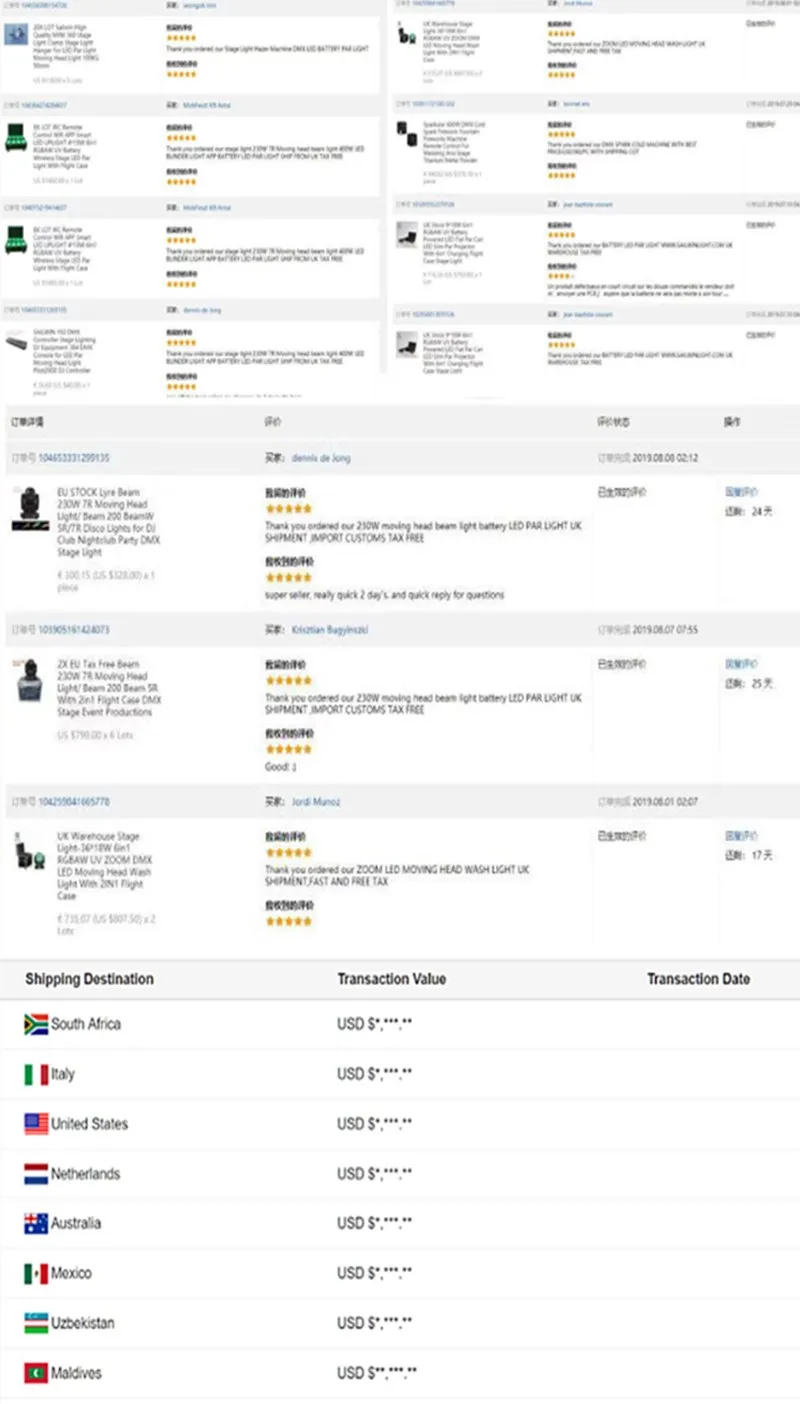Click the South Africa flag icon

(36, 1024)
